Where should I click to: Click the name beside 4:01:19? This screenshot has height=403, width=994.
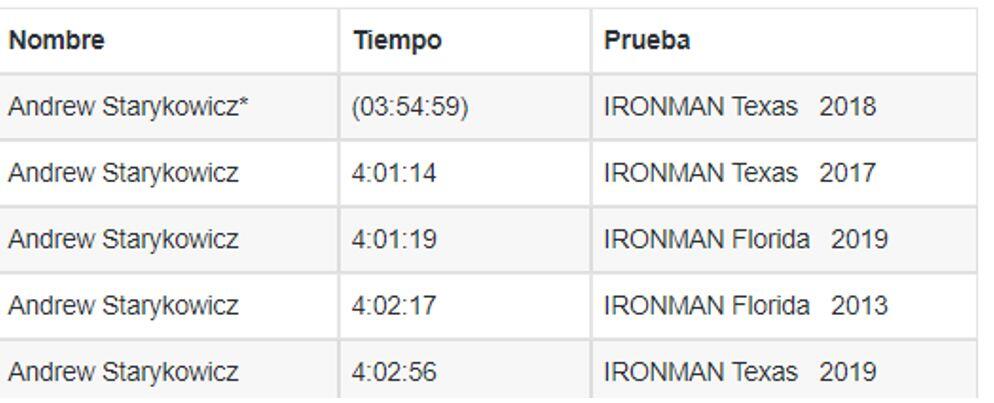(x=124, y=240)
